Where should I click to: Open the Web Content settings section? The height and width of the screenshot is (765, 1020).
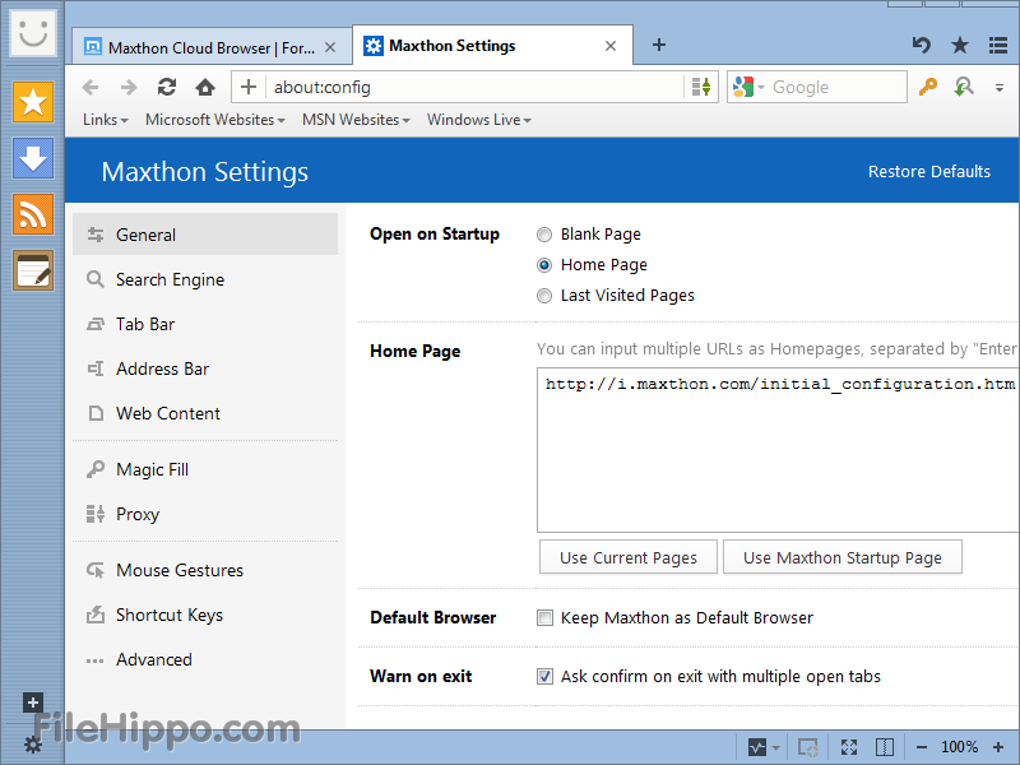[x=205, y=413]
